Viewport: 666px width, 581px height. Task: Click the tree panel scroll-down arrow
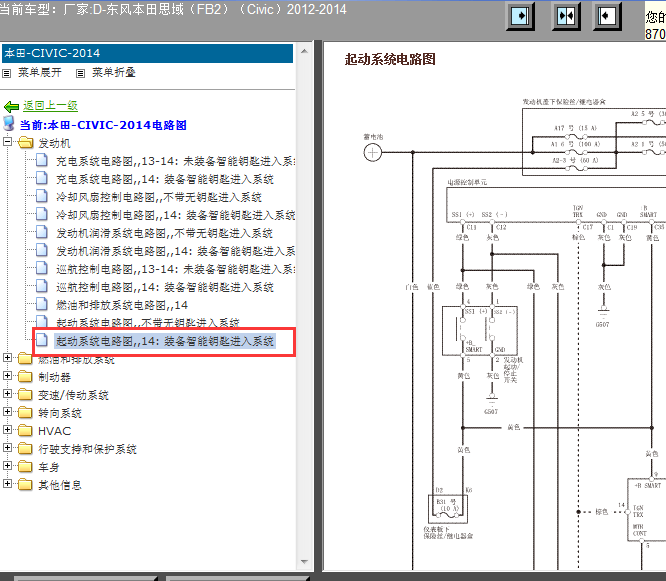pyautogui.click(x=304, y=561)
